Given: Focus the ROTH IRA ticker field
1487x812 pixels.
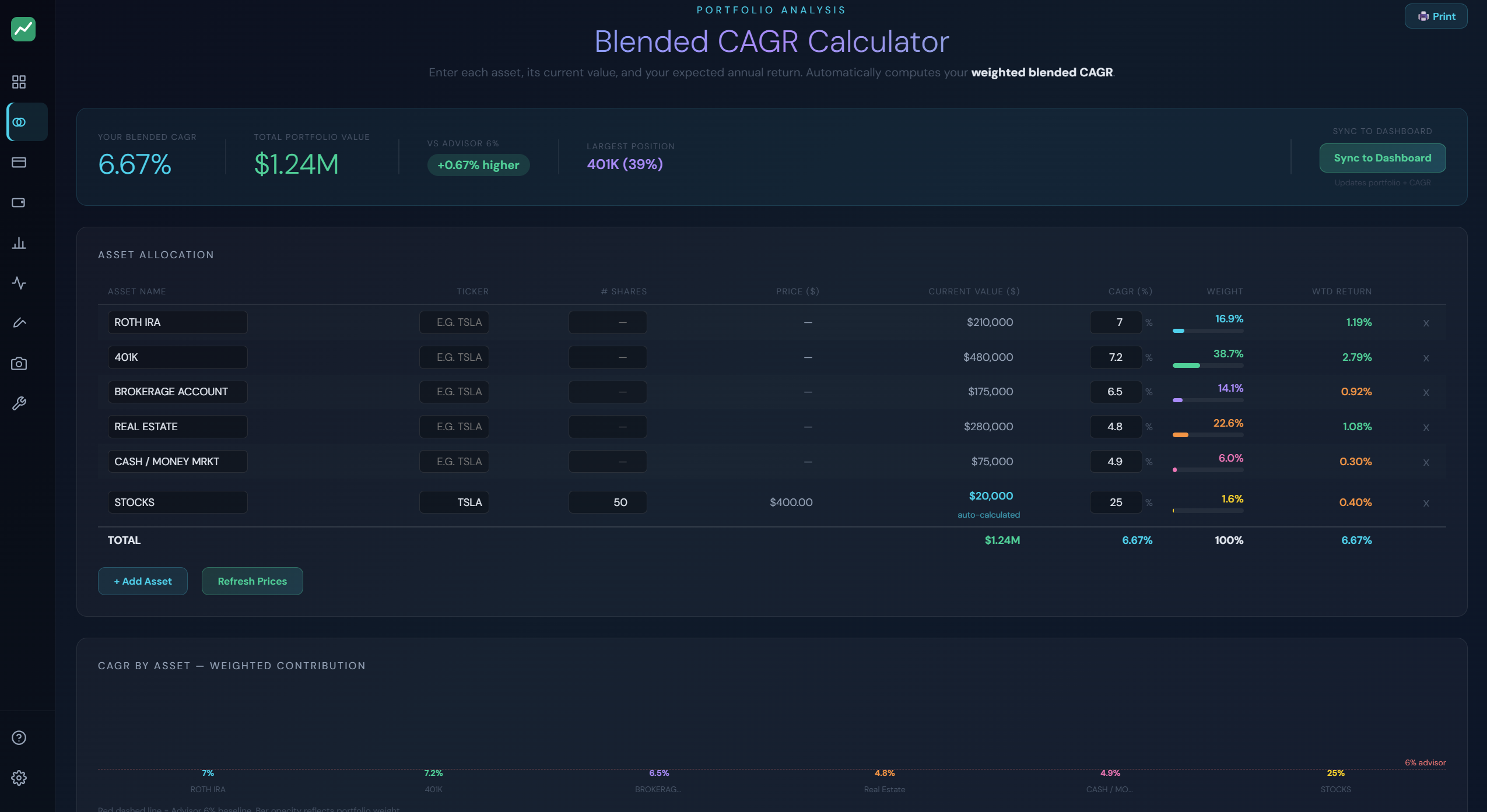Looking at the screenshot, I should pos(454,322).
